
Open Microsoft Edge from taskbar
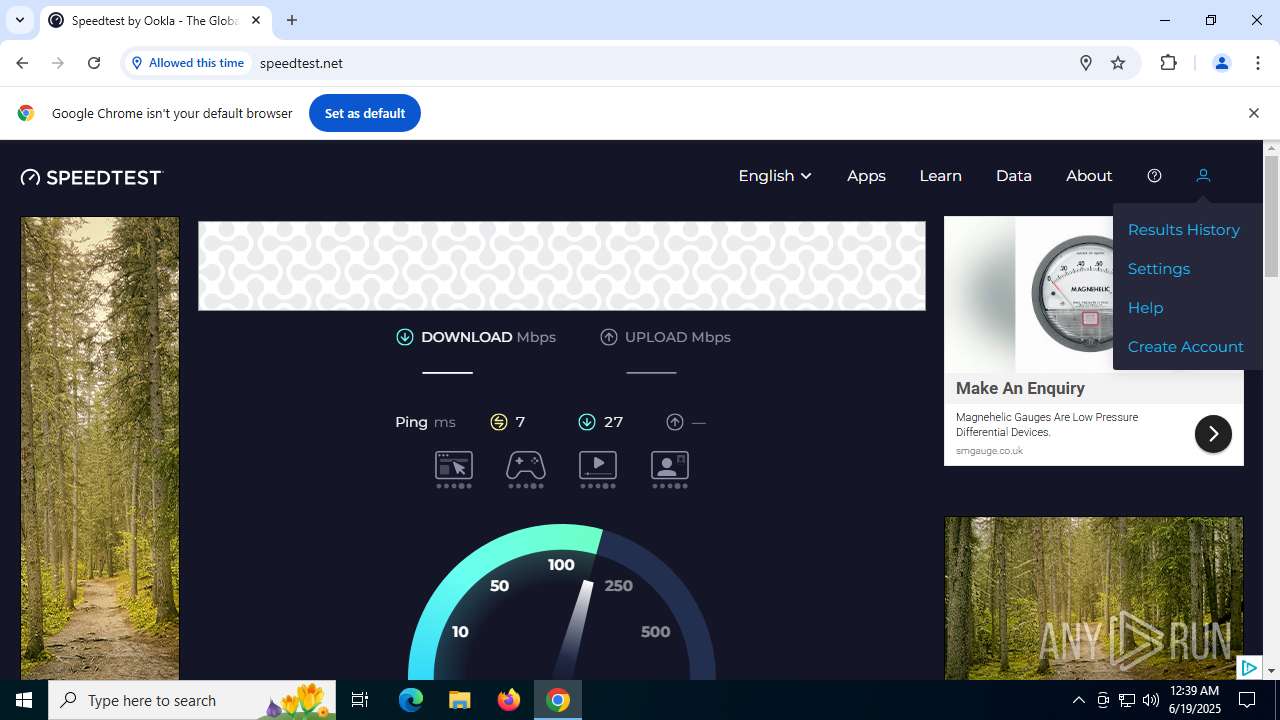[411, 700]
